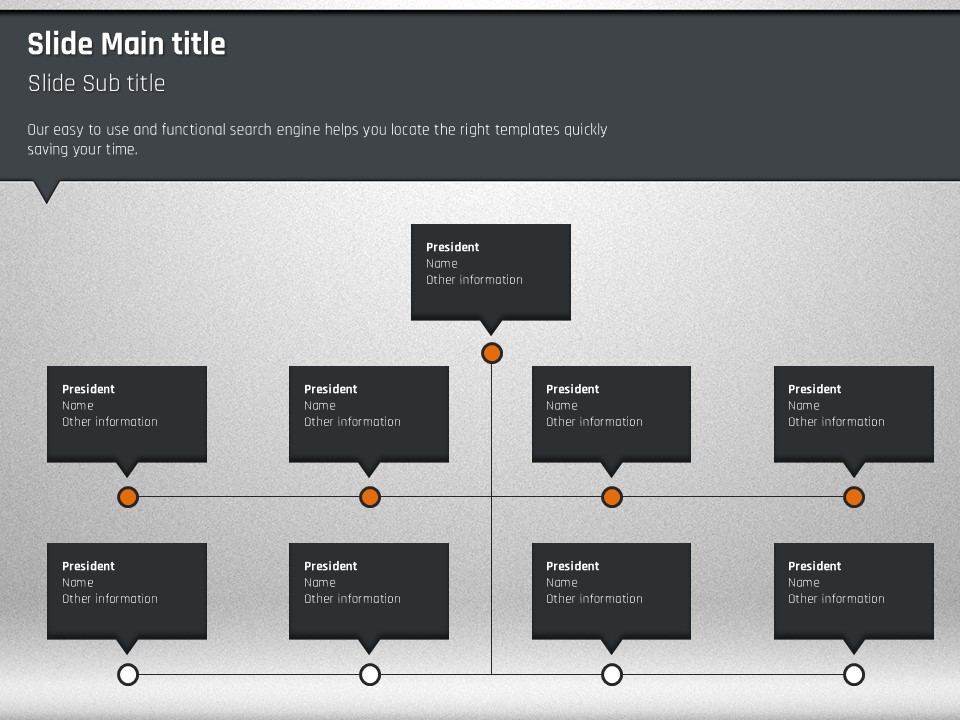
Task: Click the second orange node in the middle row
Action: (370, 497)
